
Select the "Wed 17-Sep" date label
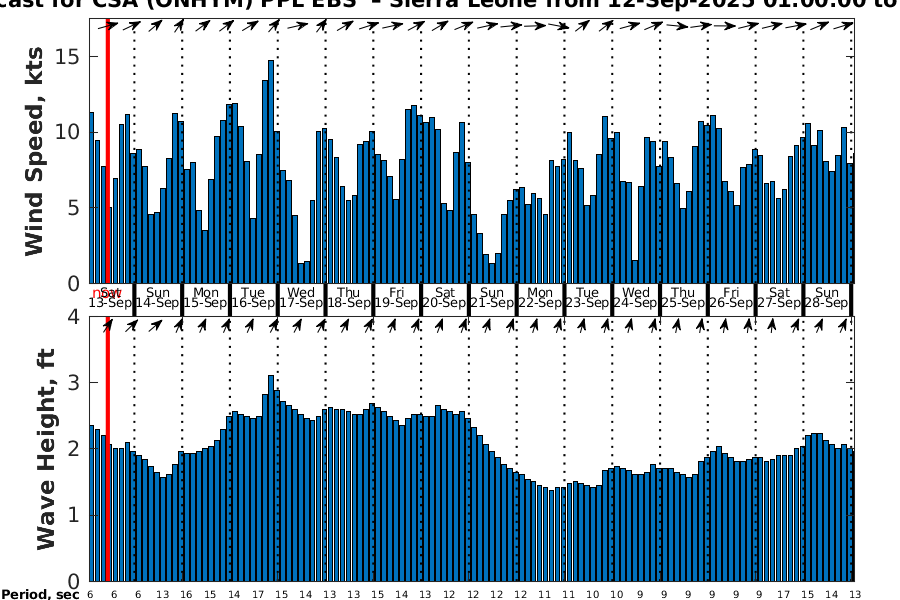coord(301,297)
